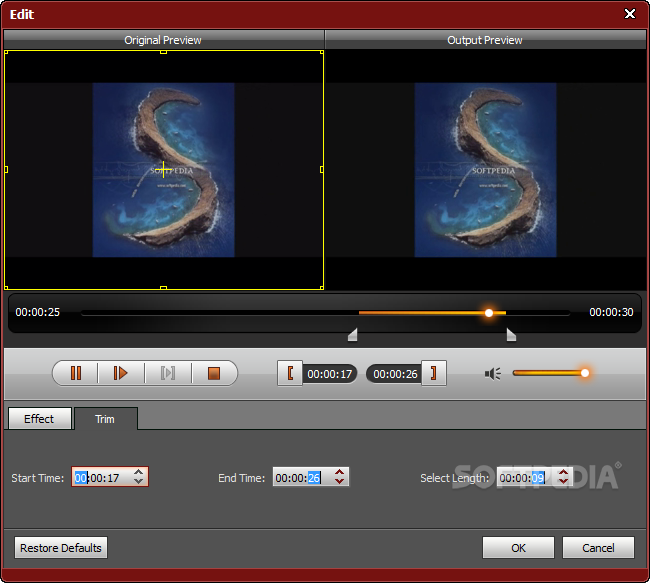Screen dimensions: 650x583
Task: Increase Select Length with the up arrow
Action: 563,472
